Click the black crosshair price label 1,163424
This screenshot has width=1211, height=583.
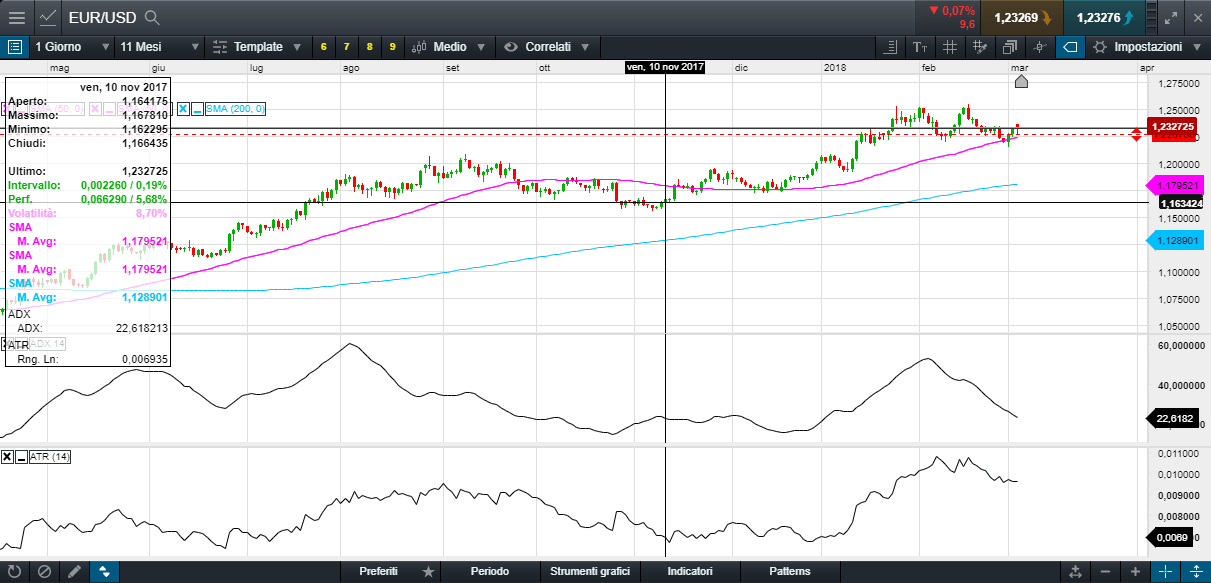(x=1181, y=203)
